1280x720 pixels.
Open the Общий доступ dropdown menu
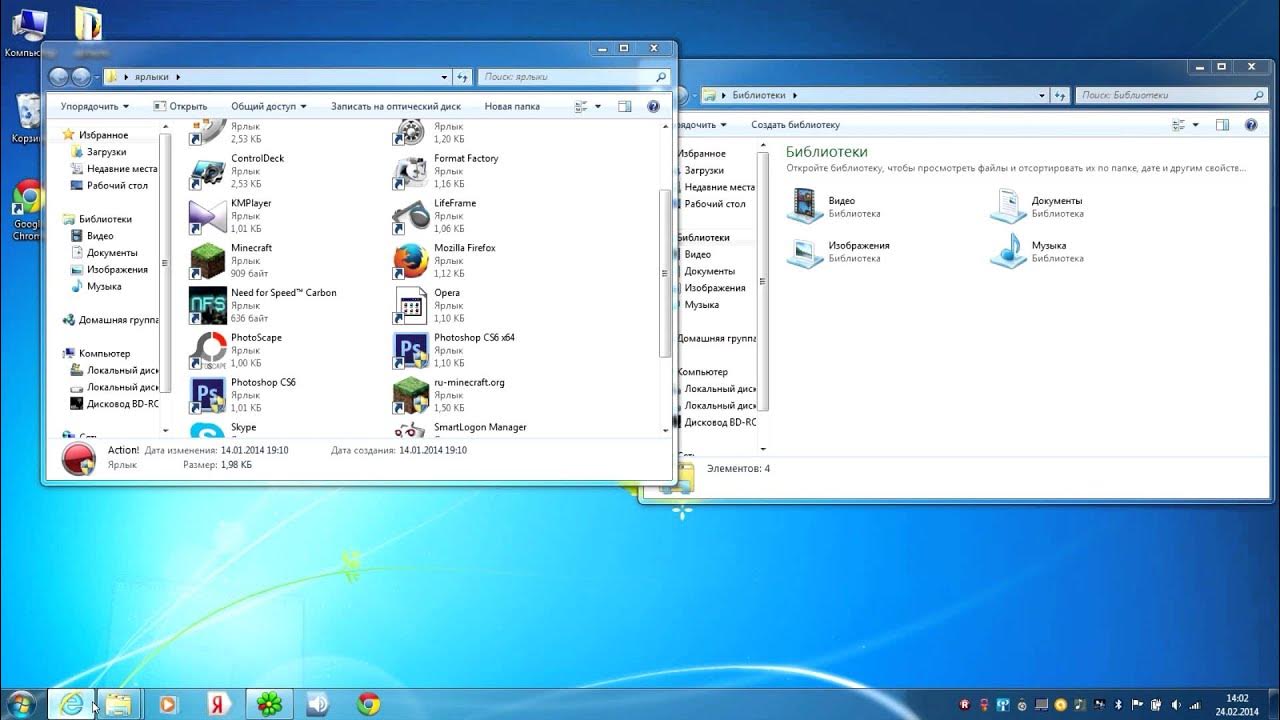click(268, 106)
